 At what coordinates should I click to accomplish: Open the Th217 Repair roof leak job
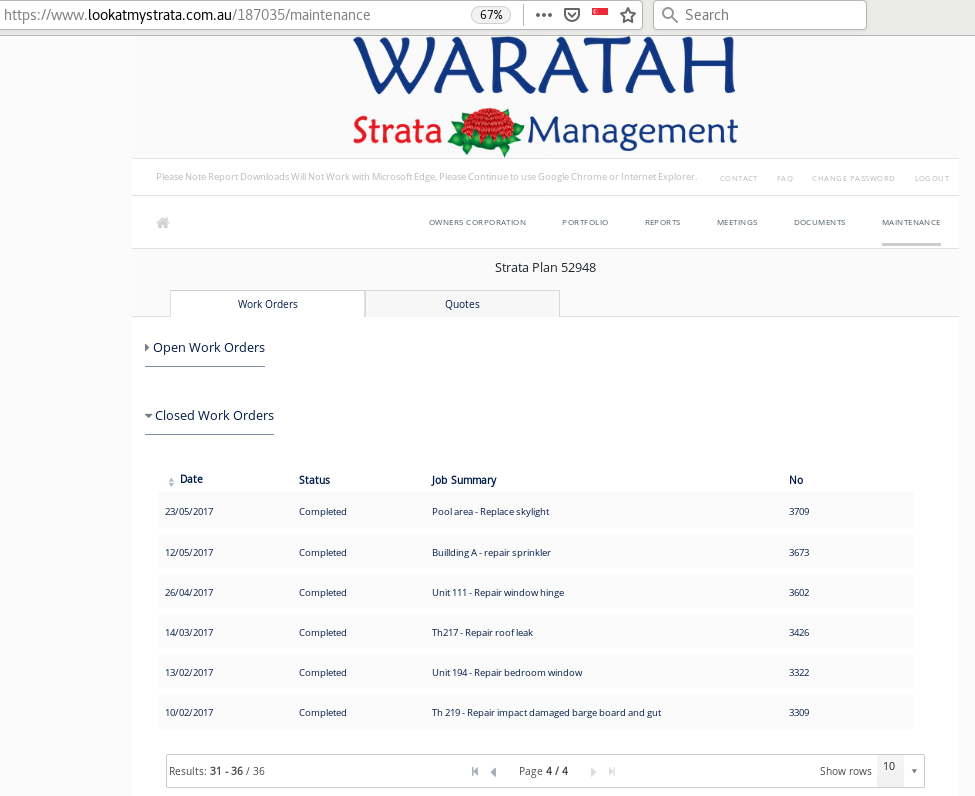pos(483,632)
